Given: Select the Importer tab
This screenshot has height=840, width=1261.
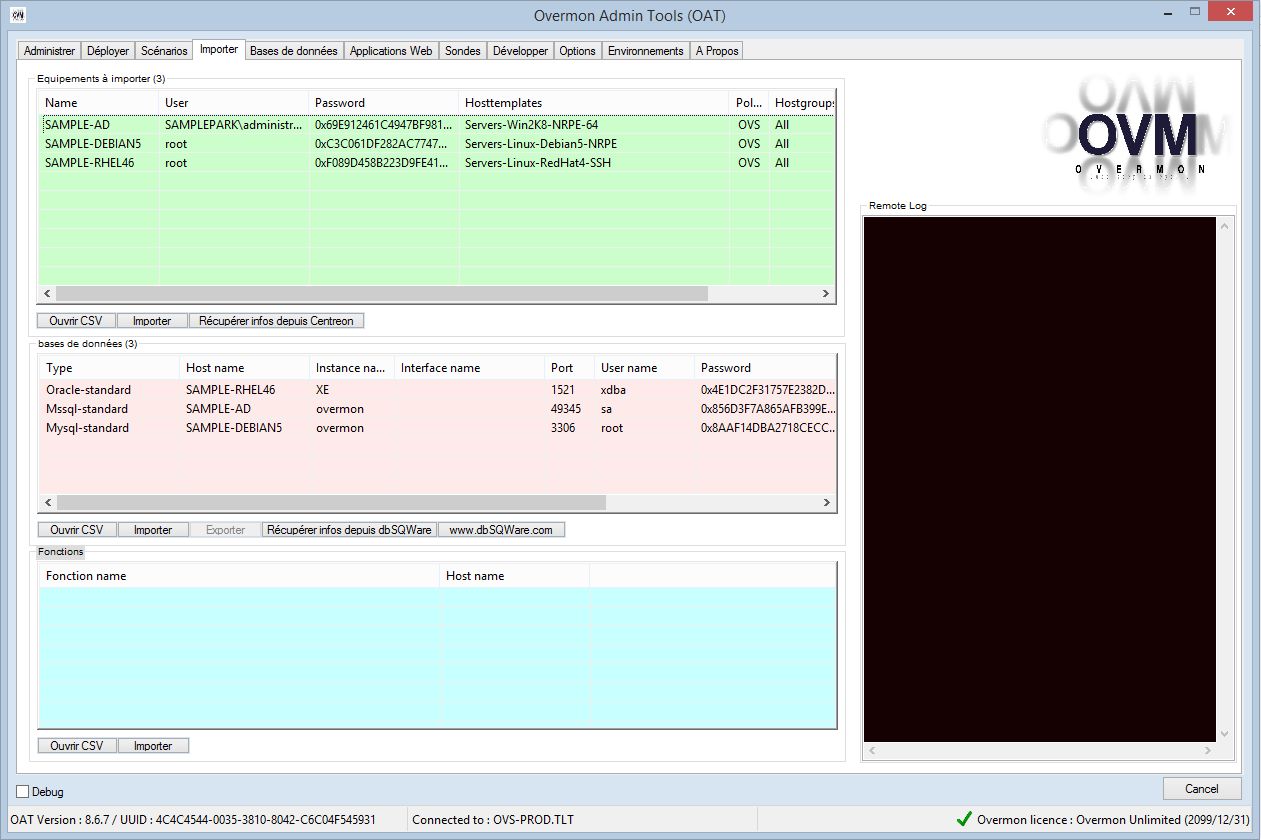Looking at the screenshot, I should 219,49.
